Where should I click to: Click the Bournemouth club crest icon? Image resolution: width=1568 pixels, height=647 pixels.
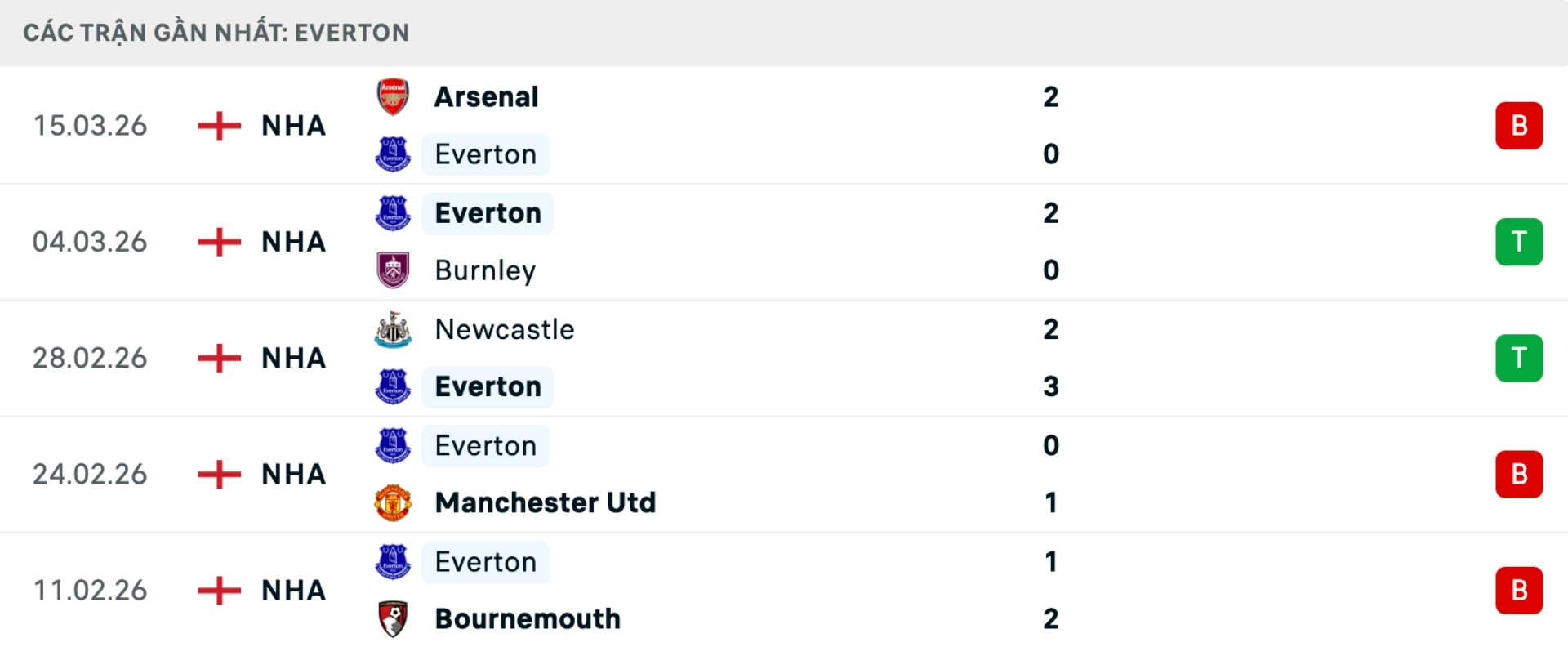click(393, 618)
